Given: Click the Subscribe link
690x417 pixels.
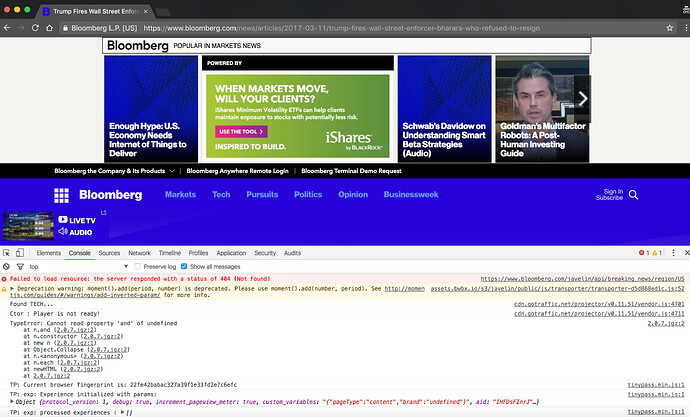Looking at the screenshot, I should point(609,198).
